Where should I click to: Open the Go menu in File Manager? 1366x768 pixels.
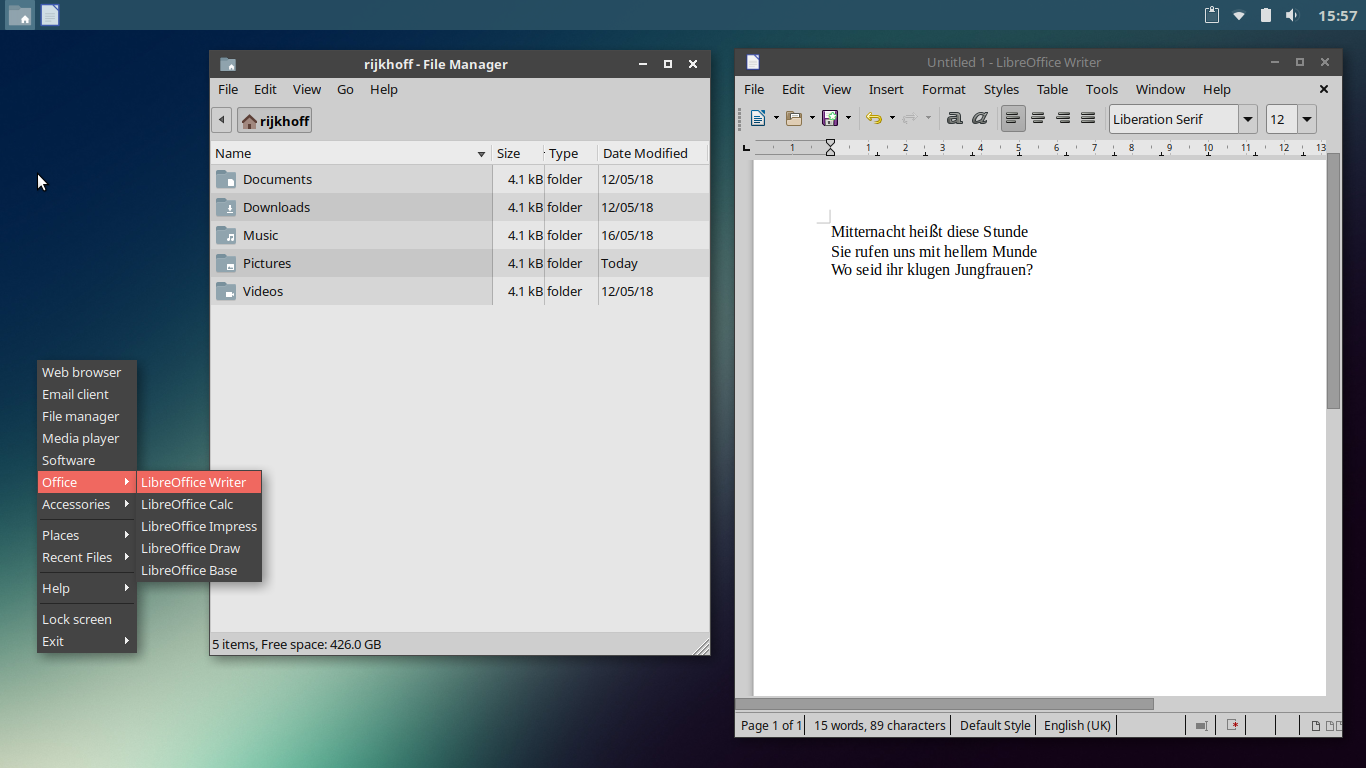(x=345, y=89)
